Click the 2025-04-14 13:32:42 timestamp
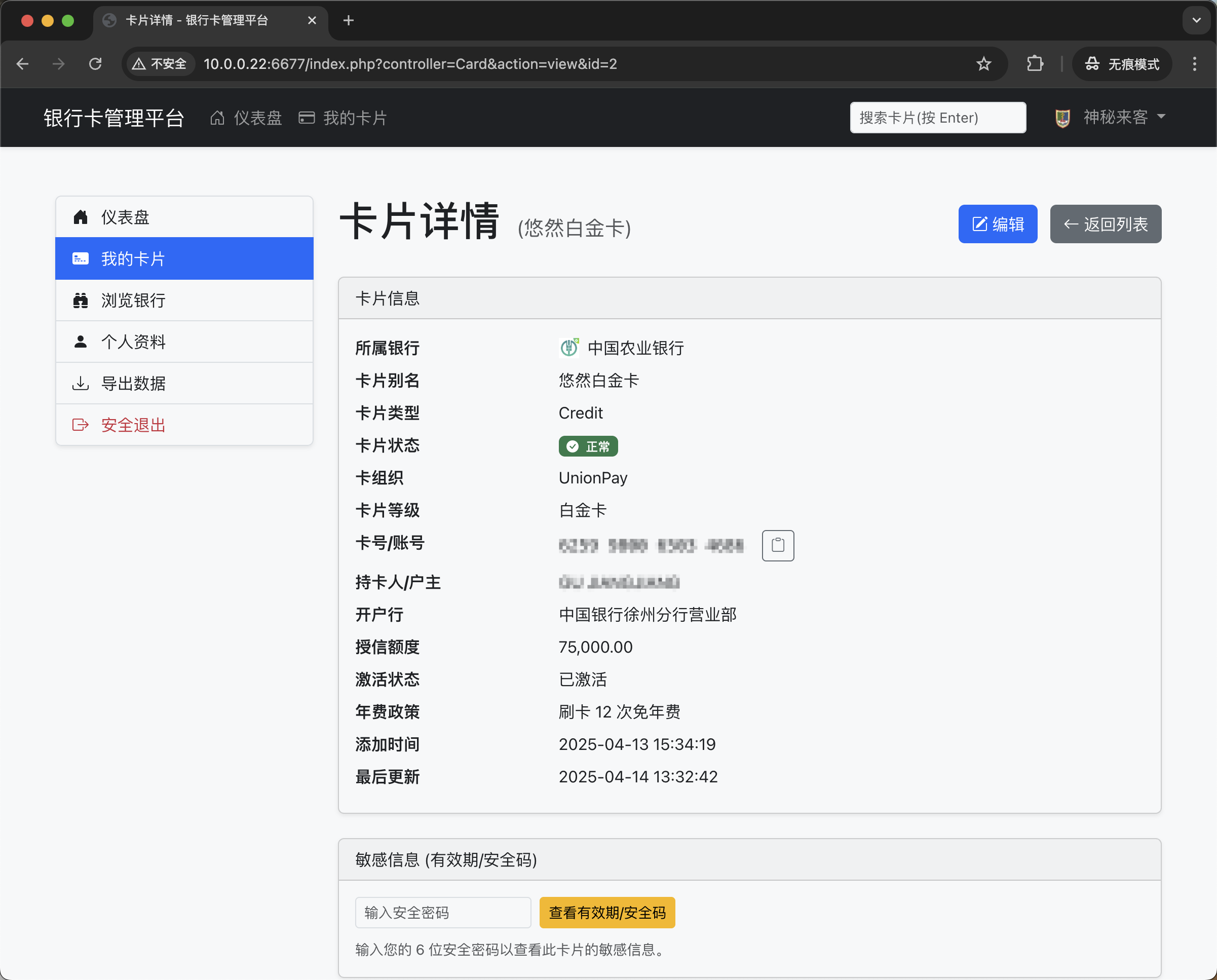This screenshot has width=1217, height=980. (x=638, y=777)
